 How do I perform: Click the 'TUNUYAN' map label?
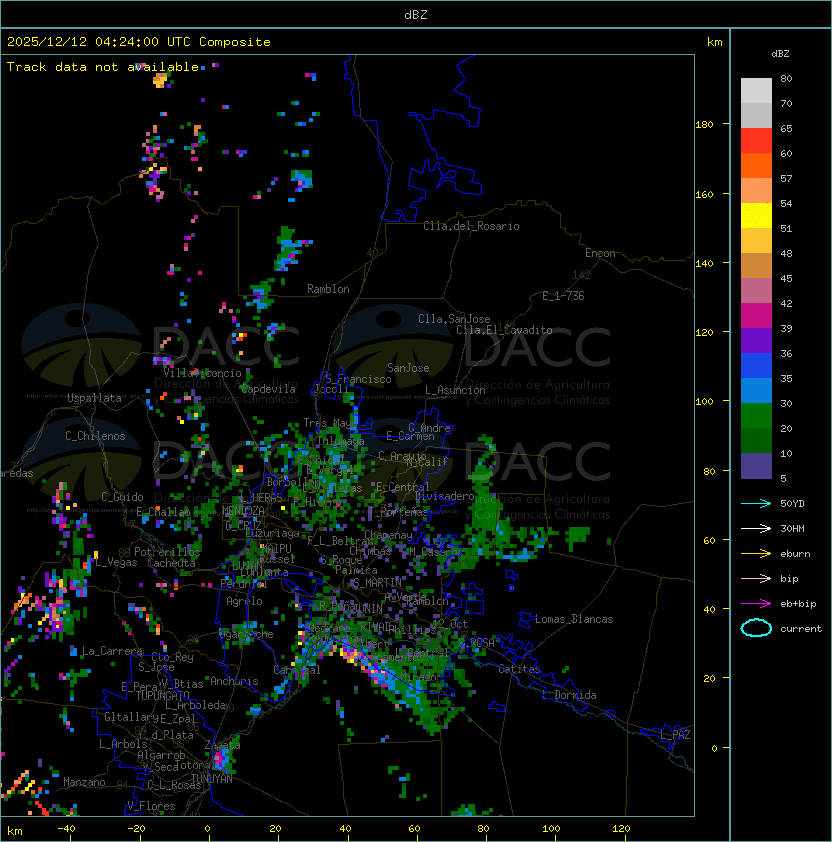click(212, 779)
